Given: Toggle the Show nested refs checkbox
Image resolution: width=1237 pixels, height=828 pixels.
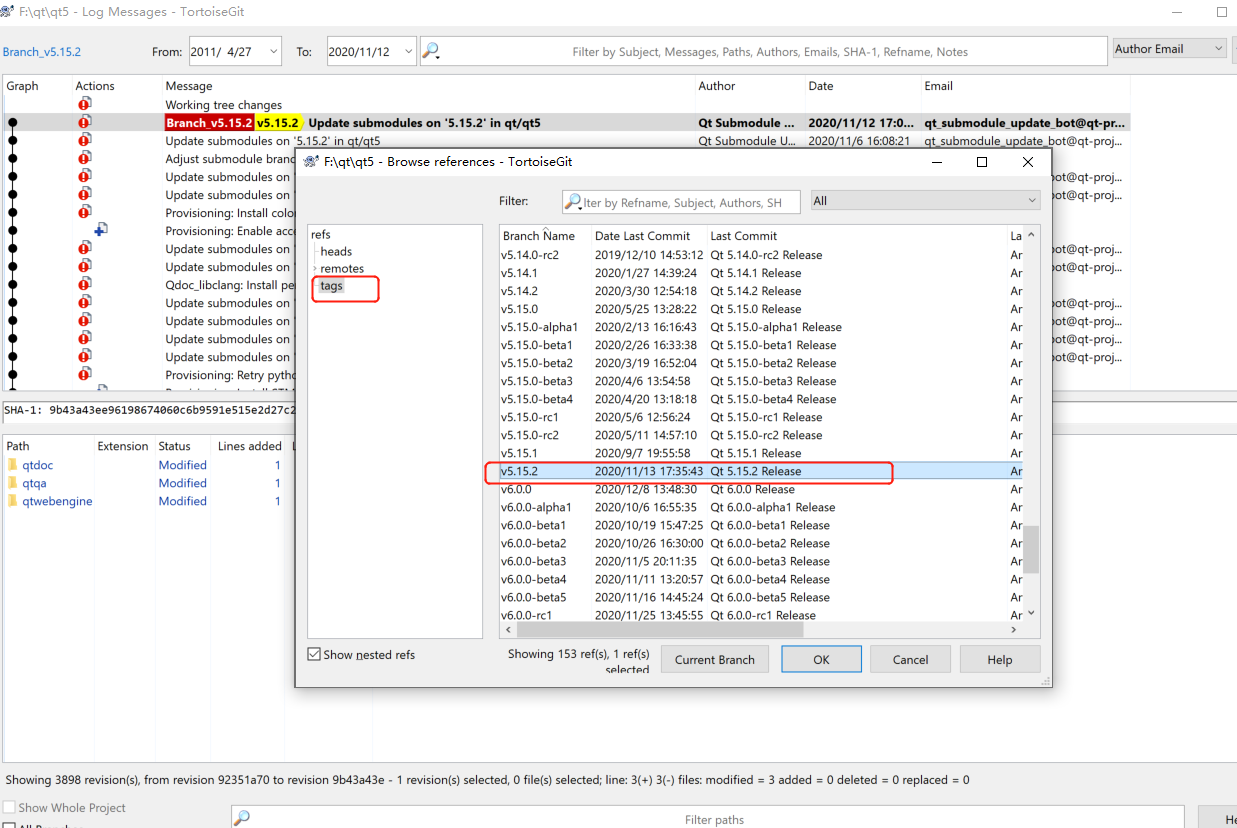Looking at the screenshot, I should pos(315,655).
